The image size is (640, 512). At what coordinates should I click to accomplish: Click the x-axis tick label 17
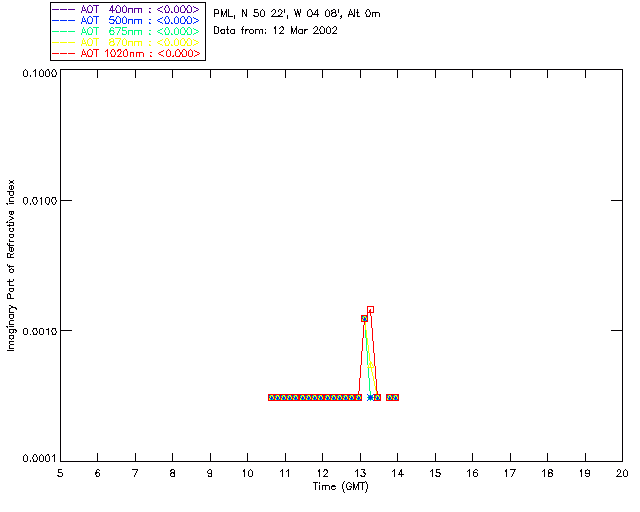point(510,473)
